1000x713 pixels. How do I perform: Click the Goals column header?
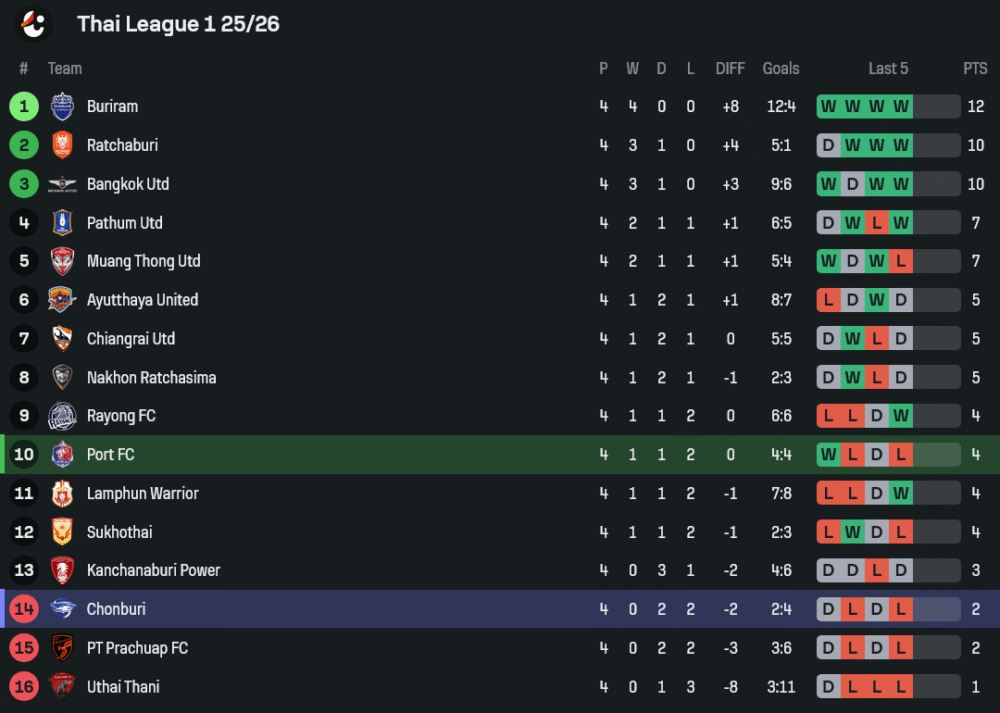pyautogui.click(x=781, y=68)
